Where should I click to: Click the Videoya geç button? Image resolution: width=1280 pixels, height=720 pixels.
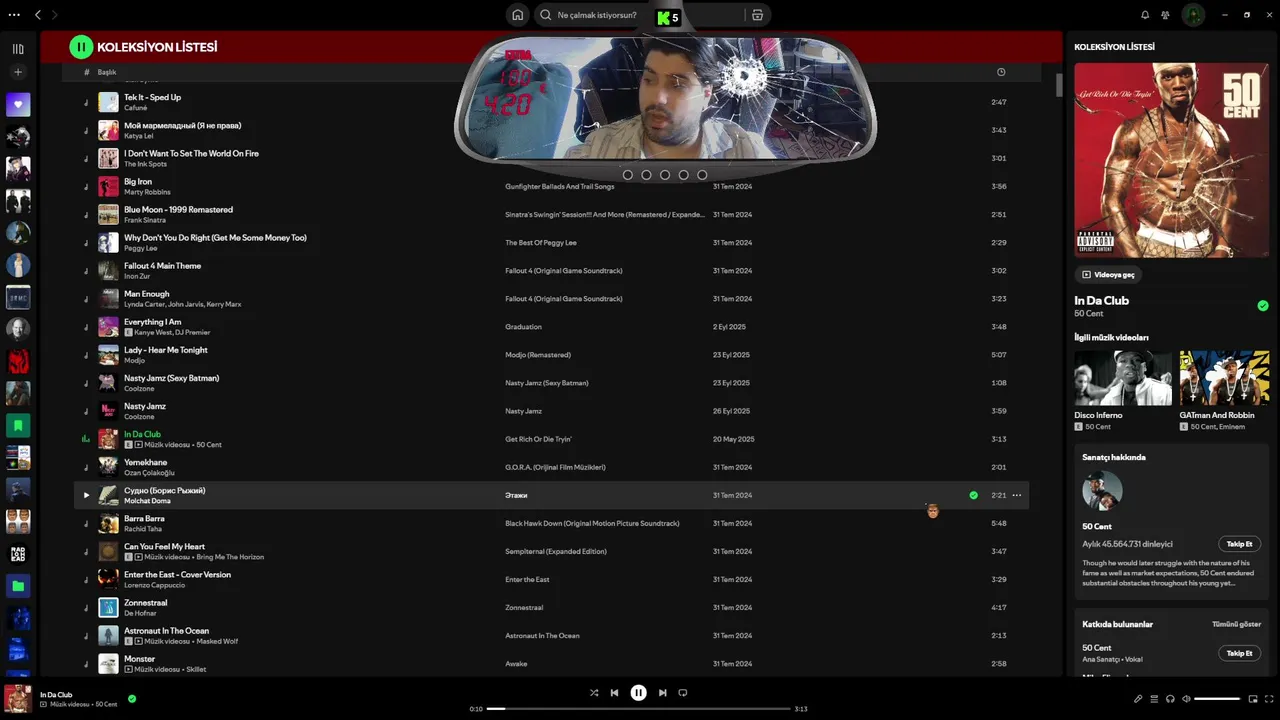point(1108,274)
